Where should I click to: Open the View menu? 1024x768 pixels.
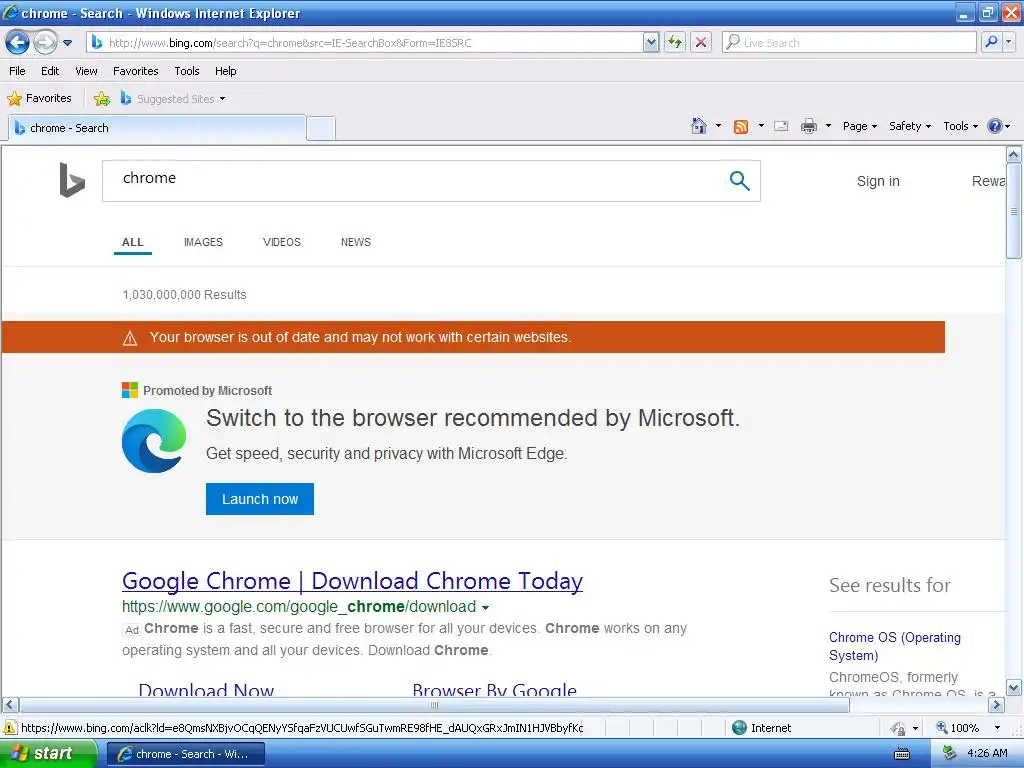(x=86, y=71)
